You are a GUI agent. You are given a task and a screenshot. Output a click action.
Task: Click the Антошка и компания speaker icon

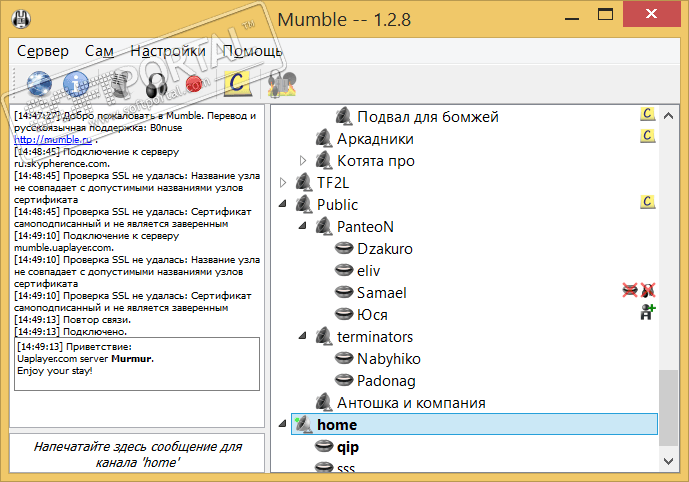323,402
